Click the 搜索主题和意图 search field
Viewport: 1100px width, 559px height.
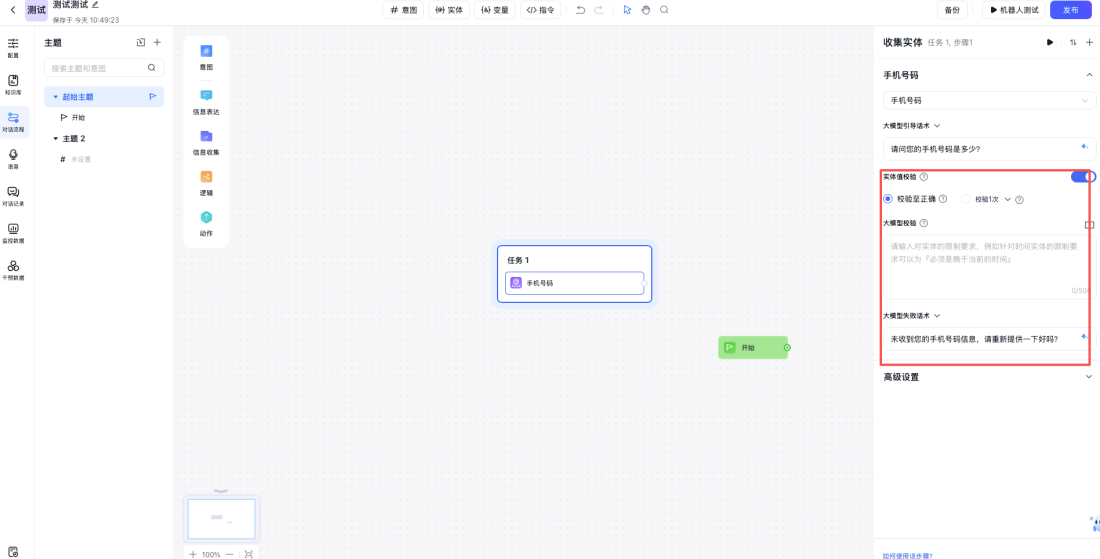(x=96, y=68)
